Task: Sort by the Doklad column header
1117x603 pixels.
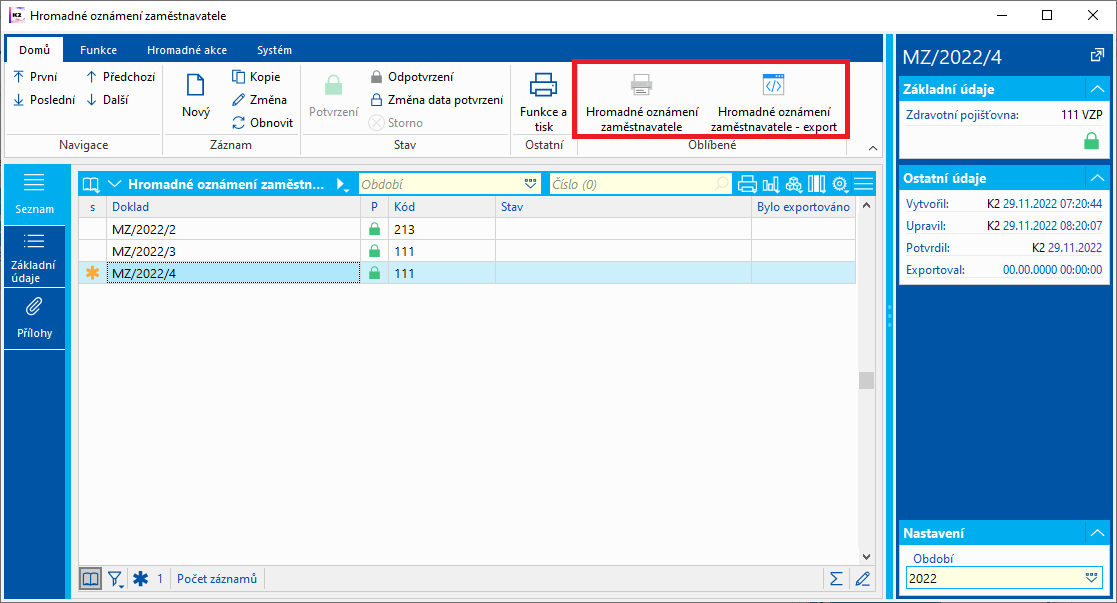Action: (234, 207)
